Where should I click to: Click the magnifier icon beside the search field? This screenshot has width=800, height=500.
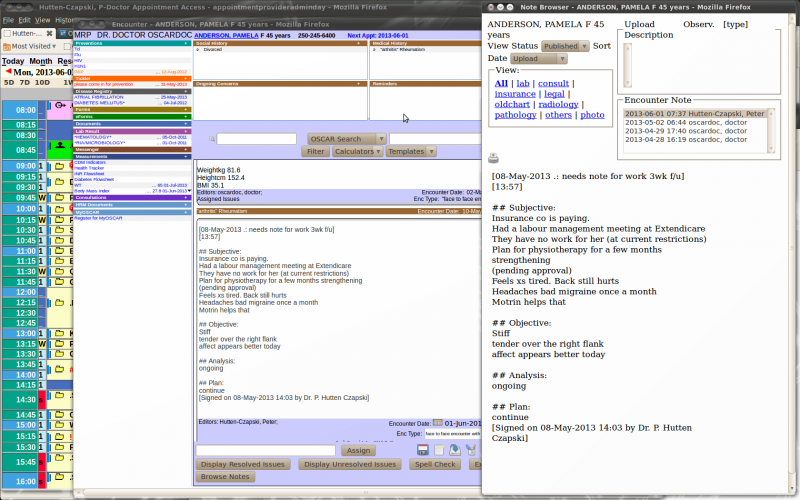point(212,139)
